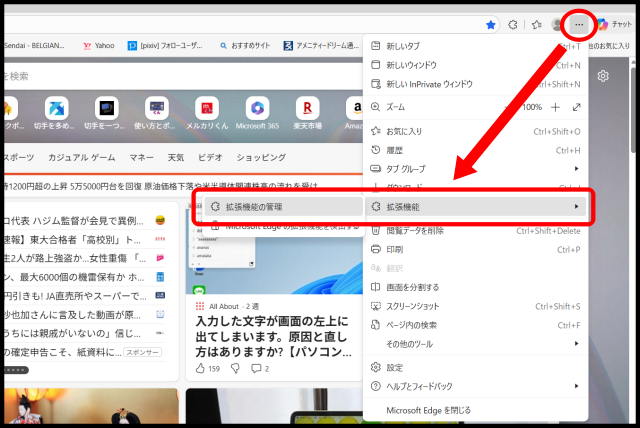Open the ハジム監督が会見で異例 news headline
This screenshot has width=640, height=428.
[73, 221]
